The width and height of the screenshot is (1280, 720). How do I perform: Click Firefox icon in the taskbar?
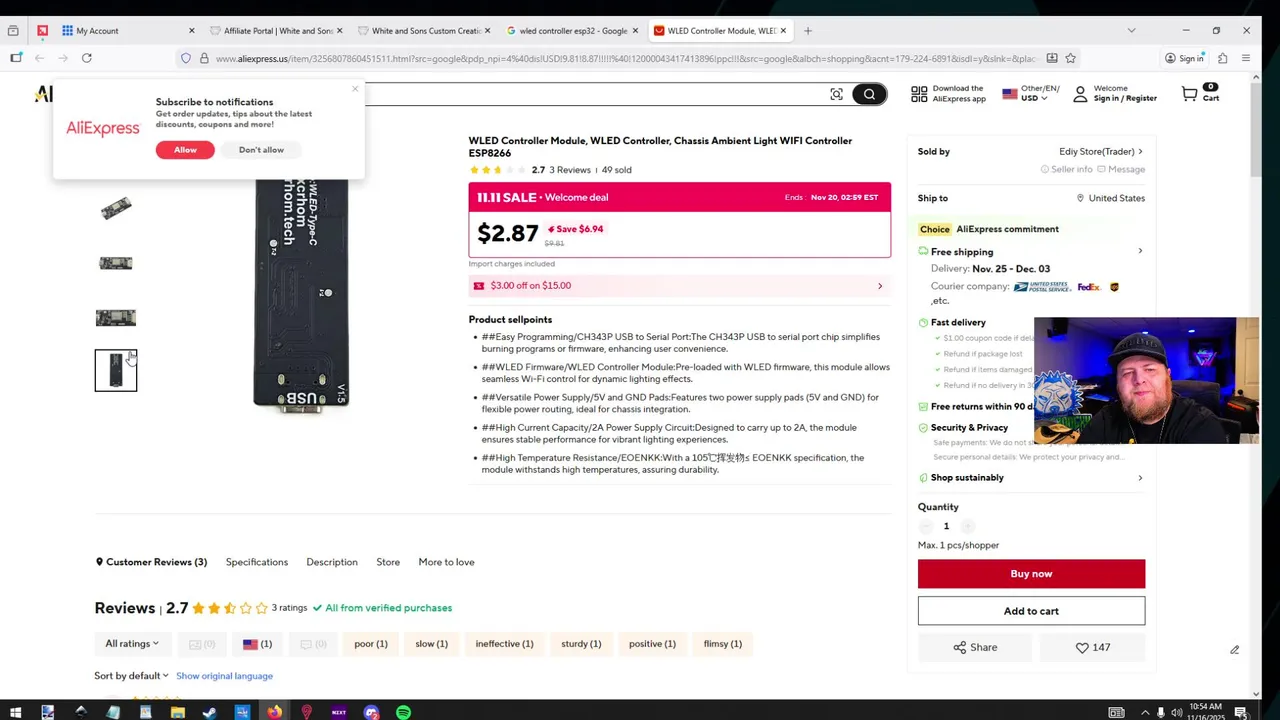click(x=274, y=712)
